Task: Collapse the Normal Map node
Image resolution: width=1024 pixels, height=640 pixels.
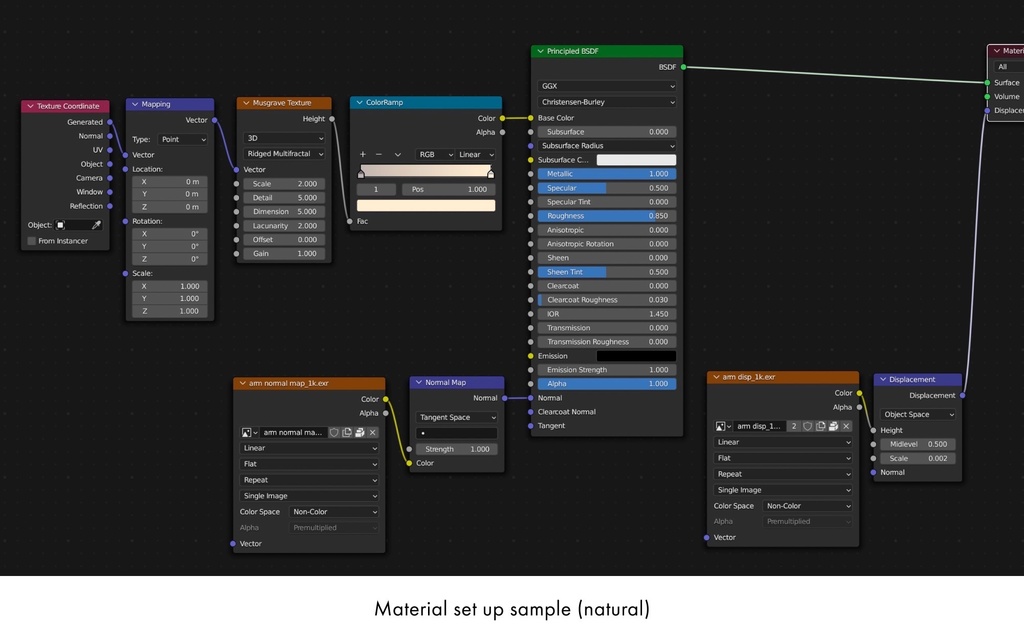Action: click(419, 382)
